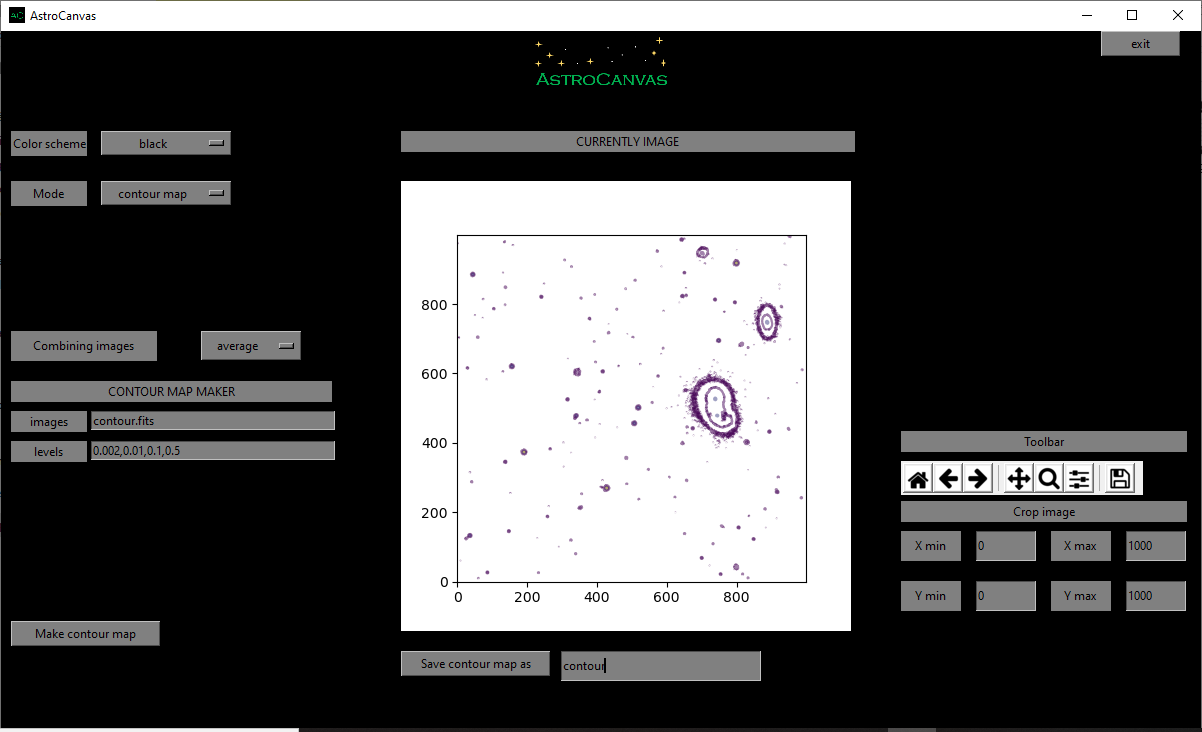
Task: Click the levels label
Action: click(x=49, y=451)
